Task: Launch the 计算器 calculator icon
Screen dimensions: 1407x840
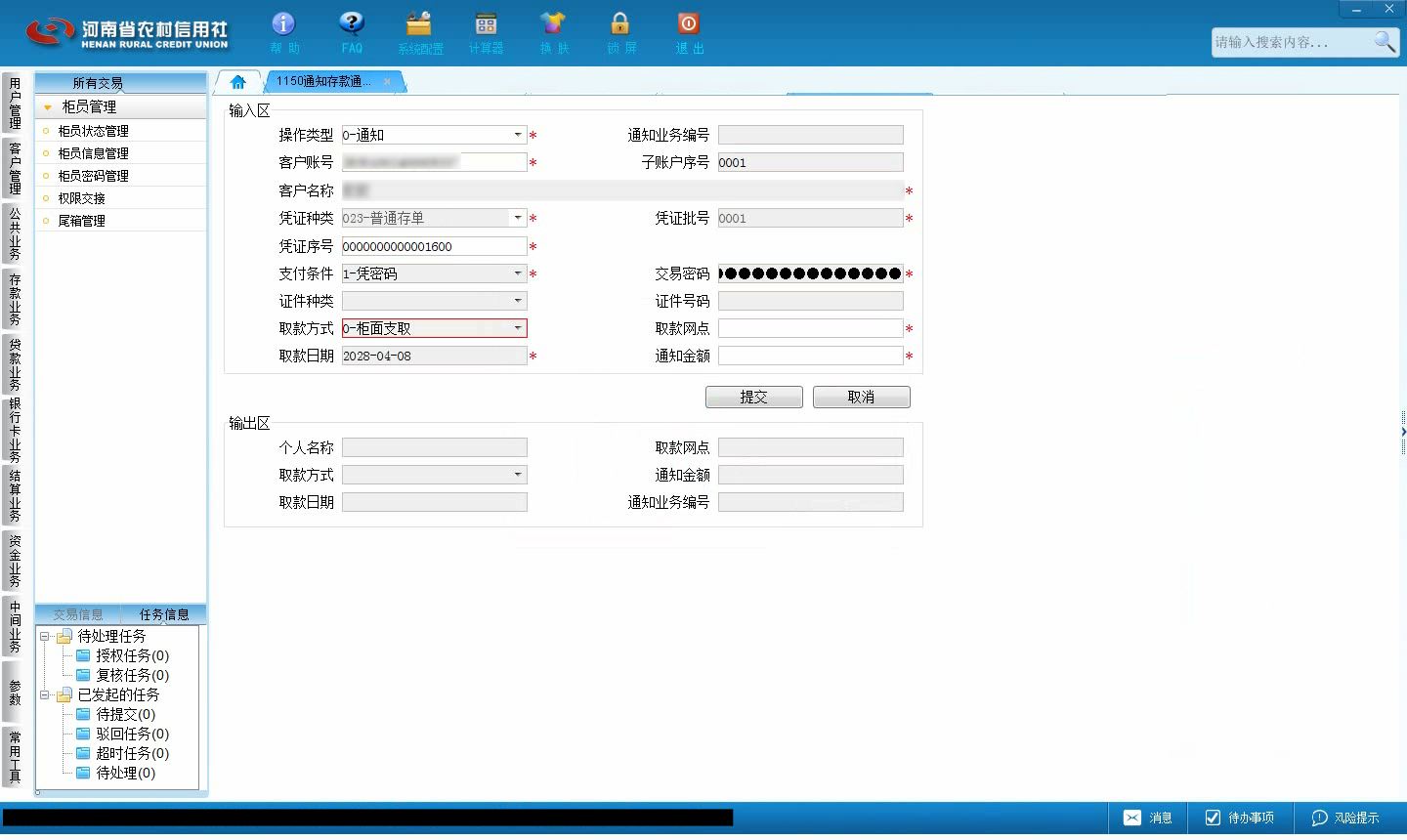Action: [x=486, y=24]
